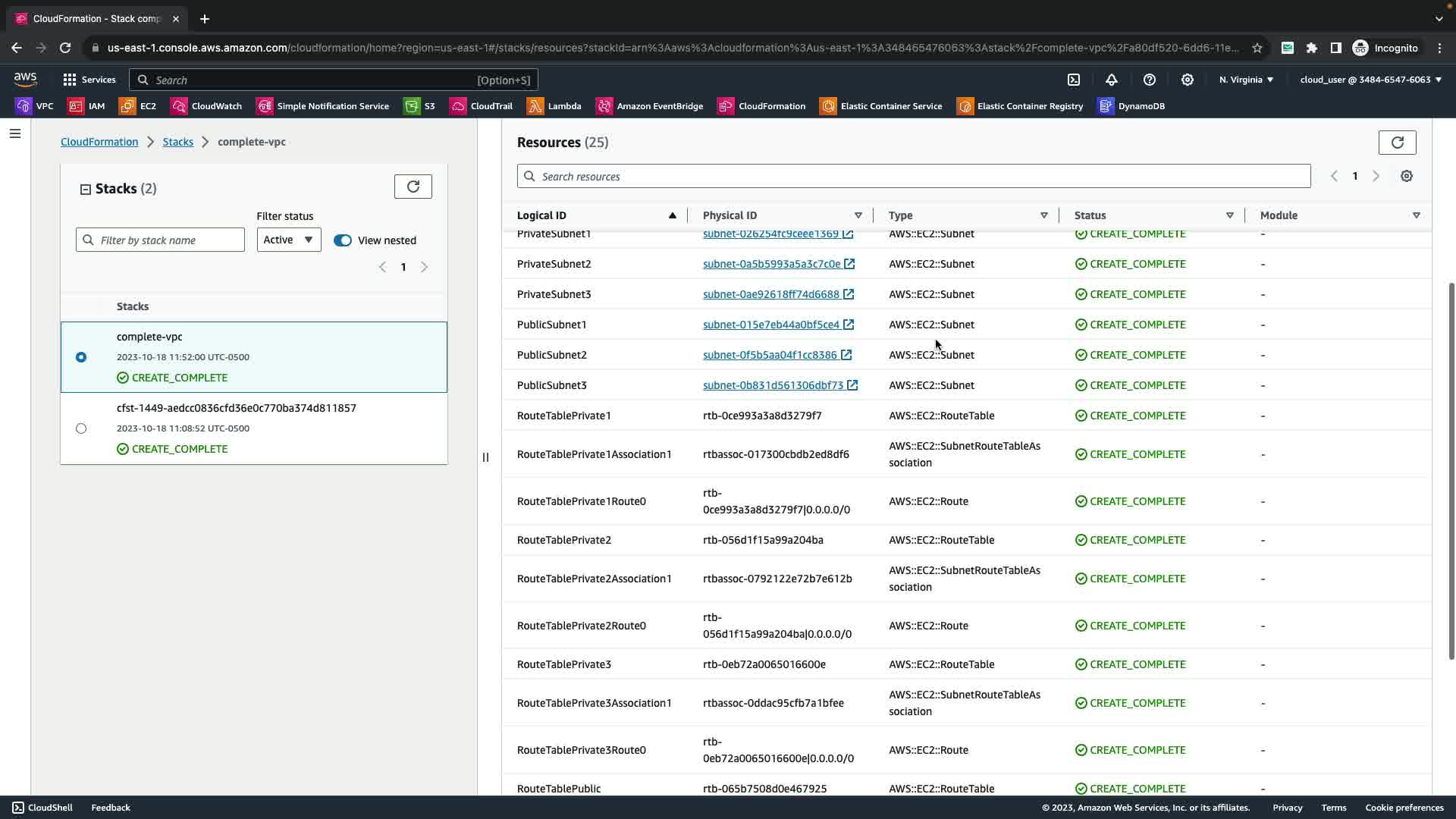Open the notifications bell
This screenshot has height=819, width=1456.
point(1111,80)
